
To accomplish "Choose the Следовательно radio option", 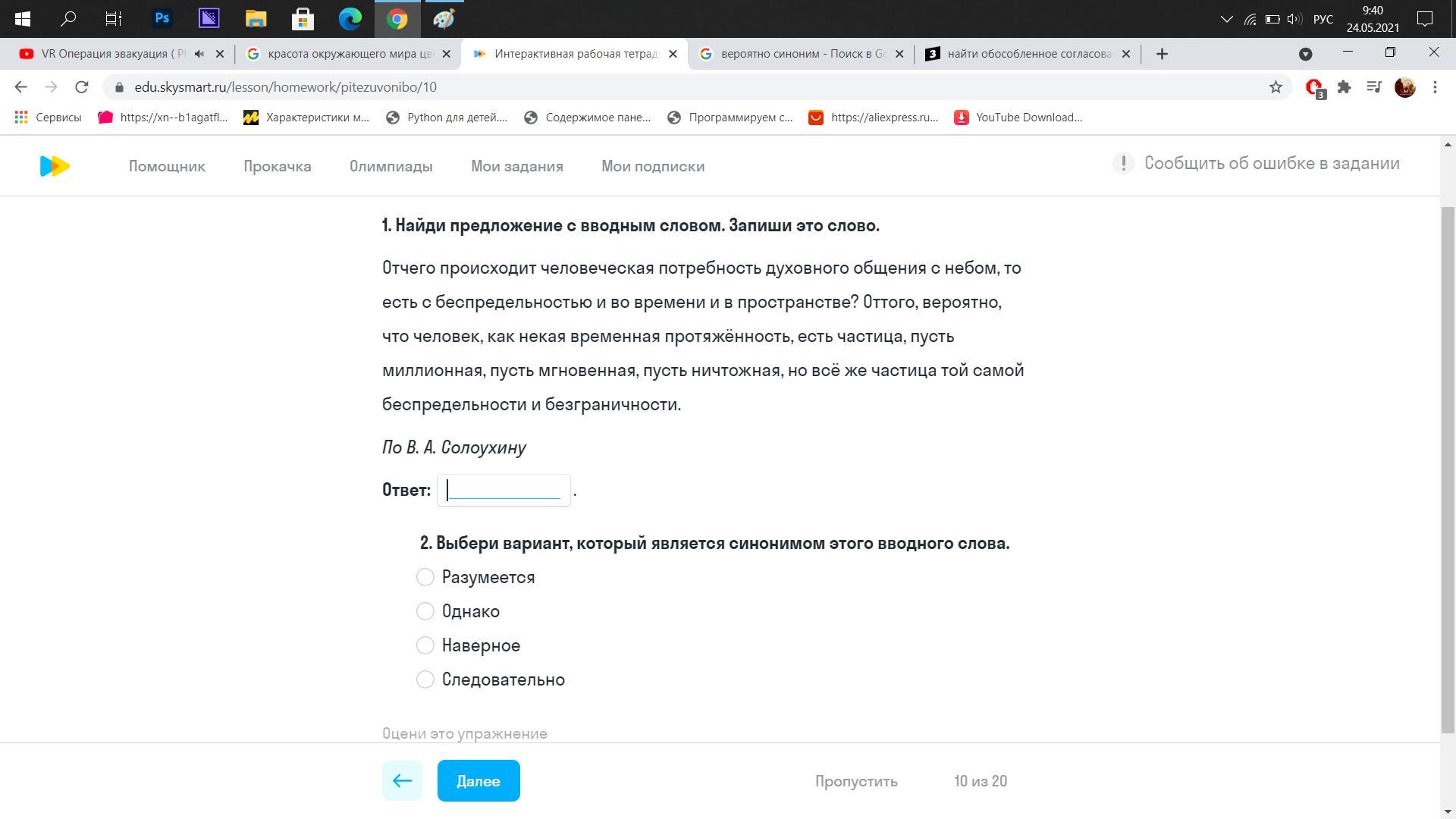I will (x=425, y=679).
